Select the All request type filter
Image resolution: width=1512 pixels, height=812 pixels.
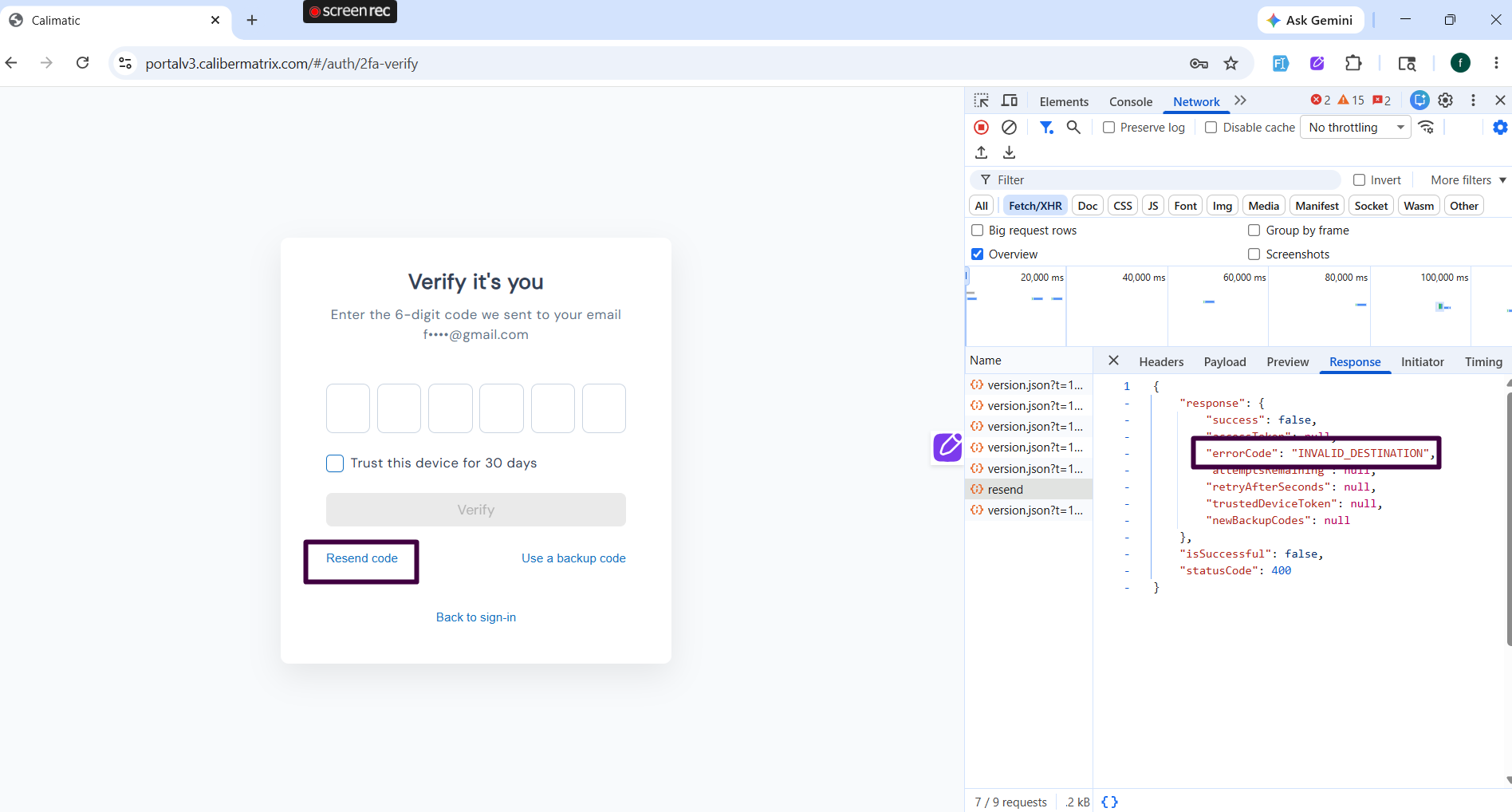tap(981, 206)
